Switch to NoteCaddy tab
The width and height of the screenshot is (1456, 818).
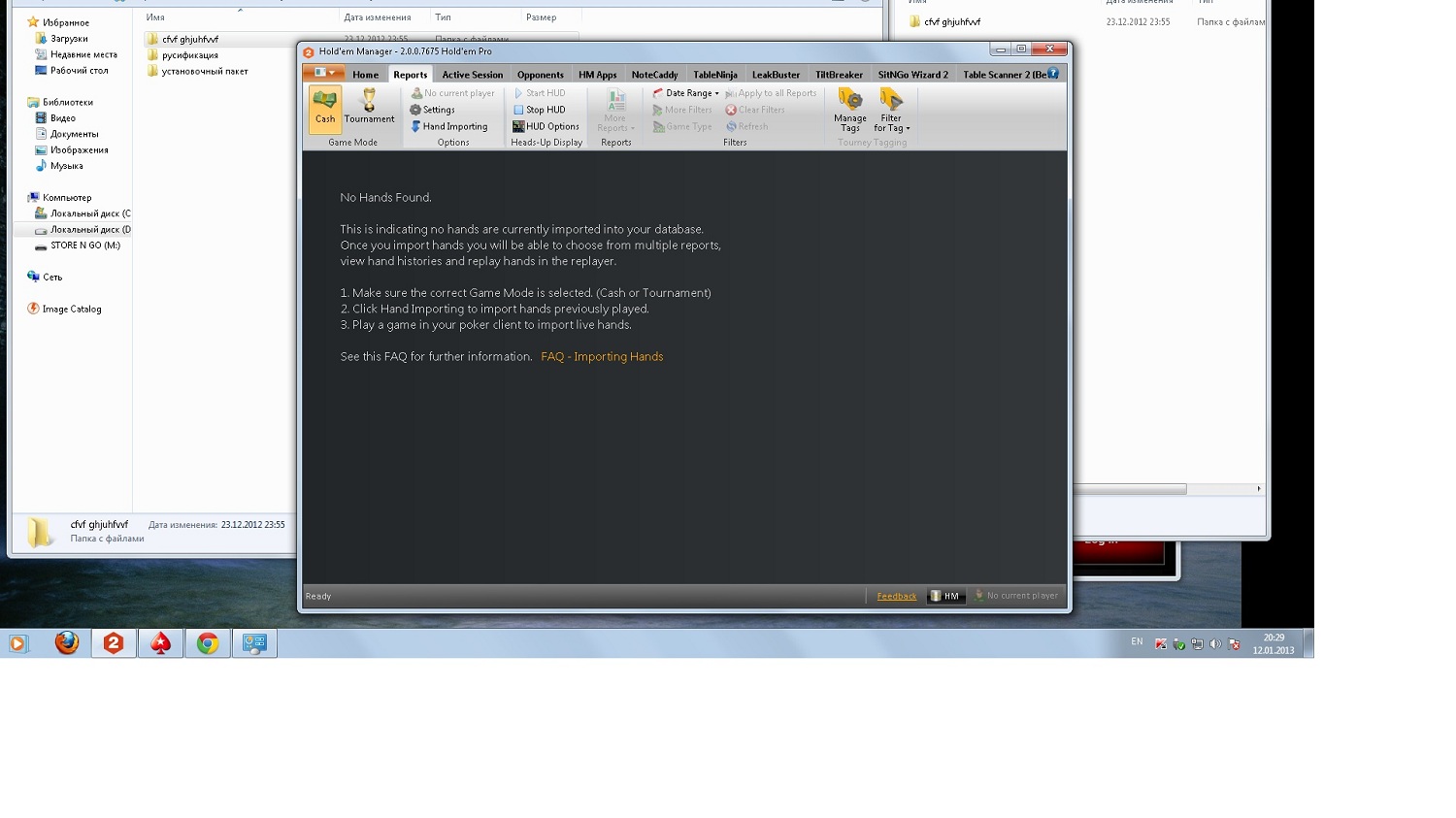pos(655,75)
